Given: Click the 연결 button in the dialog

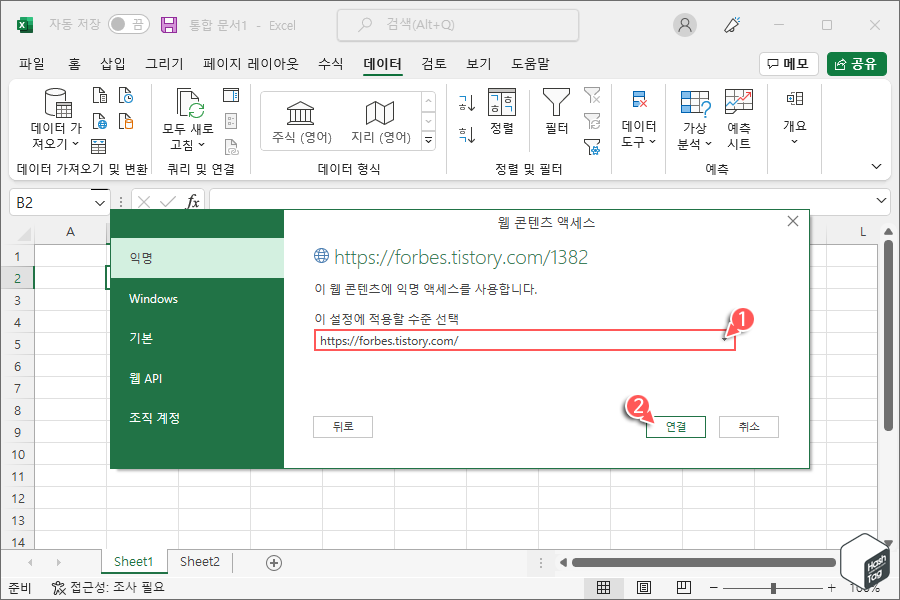Looking at the screenshot, I should click(675, 426).
